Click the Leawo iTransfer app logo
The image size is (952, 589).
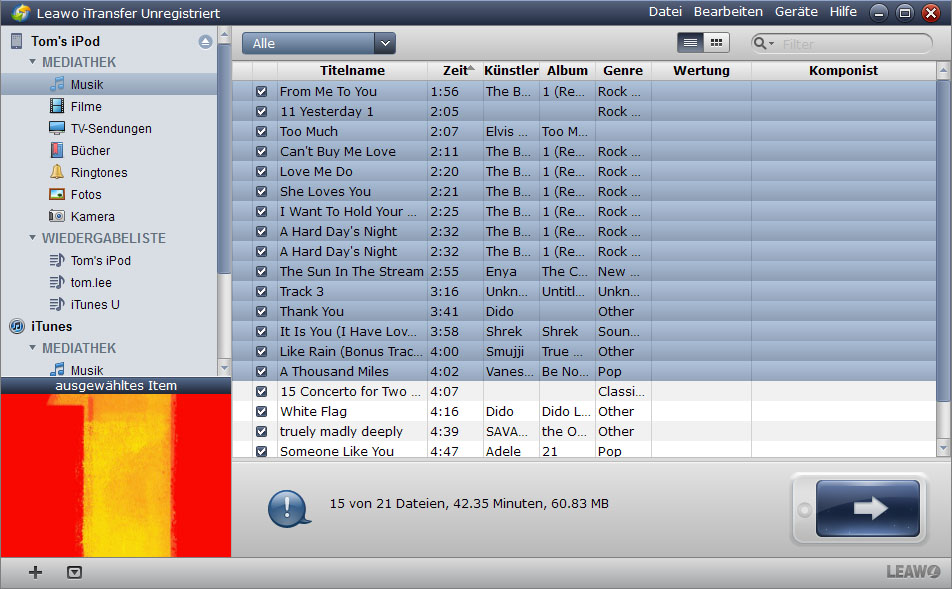coord(21,13)
